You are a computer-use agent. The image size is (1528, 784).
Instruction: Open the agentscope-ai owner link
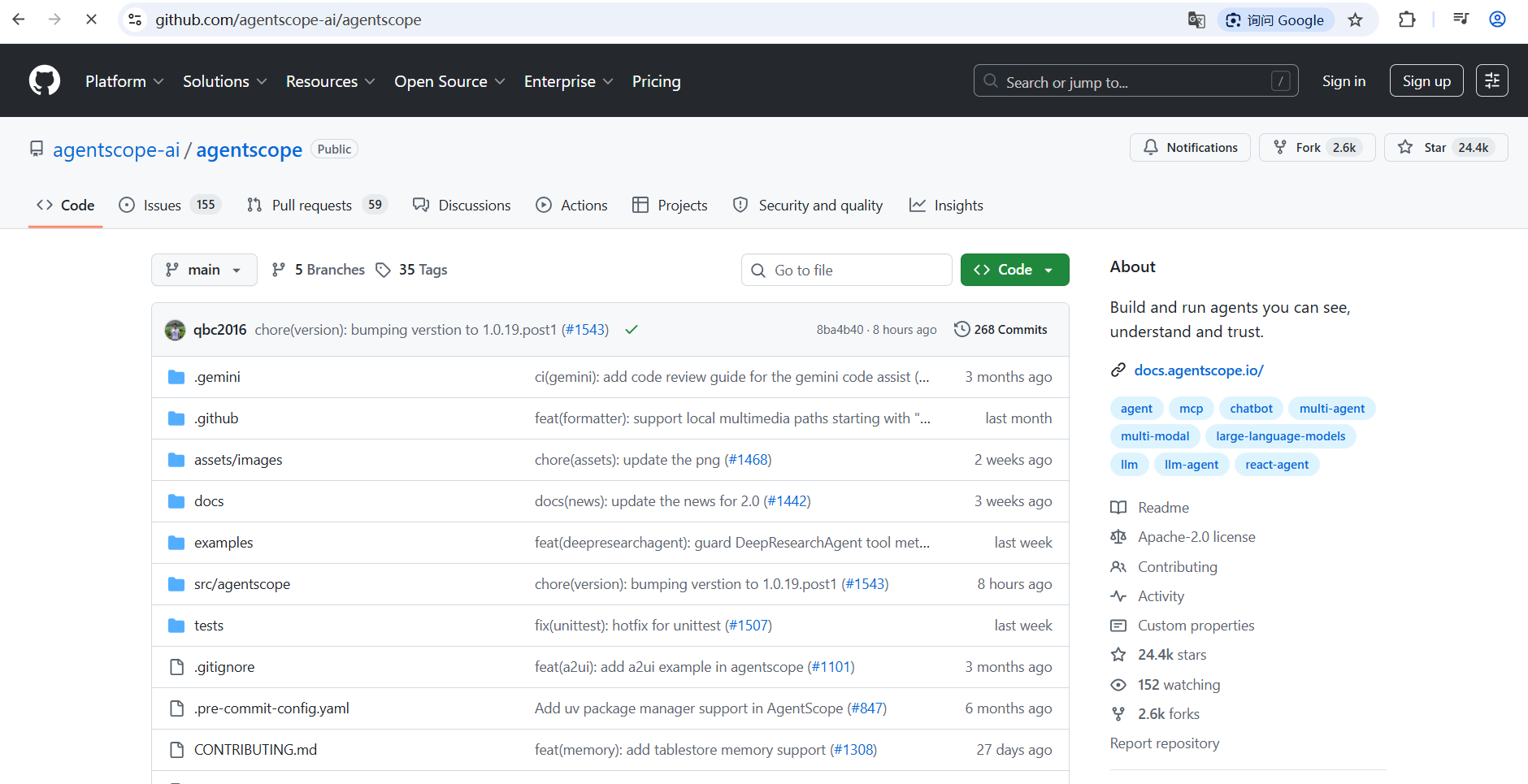pos(116,149)
